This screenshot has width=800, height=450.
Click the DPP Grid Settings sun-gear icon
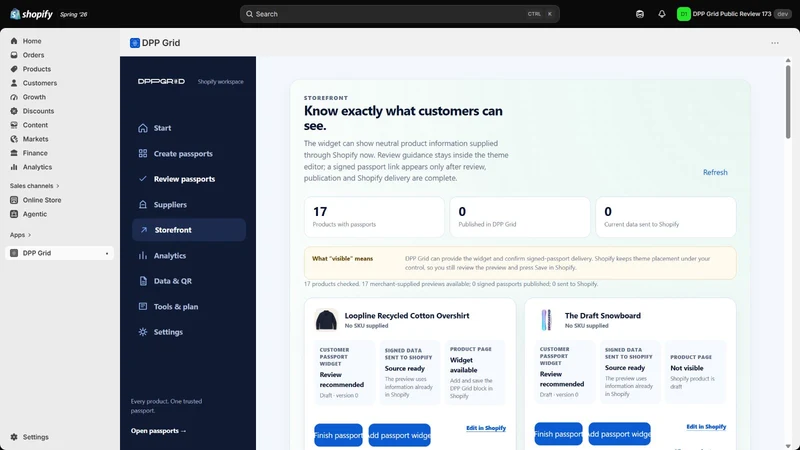[x=143, y=332]
